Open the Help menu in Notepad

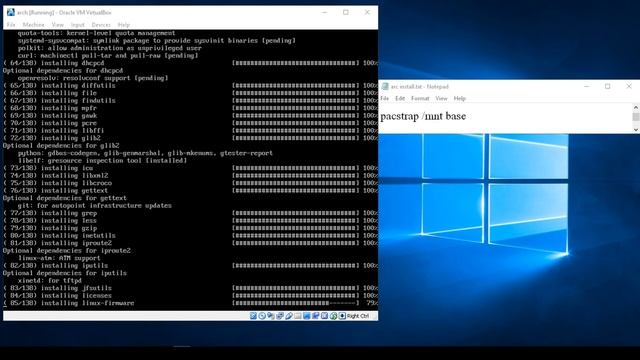460,98
